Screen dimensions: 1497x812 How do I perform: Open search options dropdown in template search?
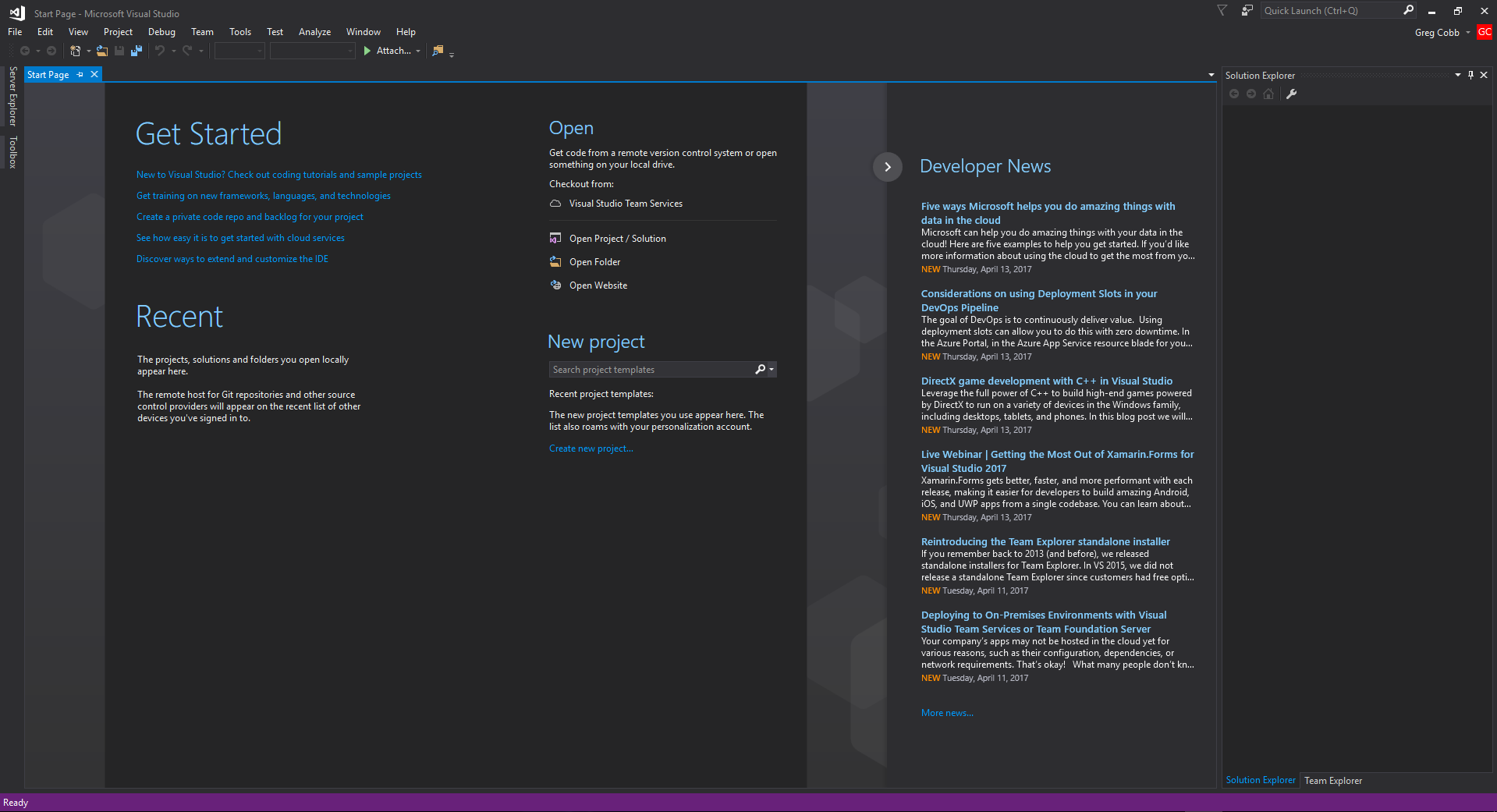click(x=772, y=369)
